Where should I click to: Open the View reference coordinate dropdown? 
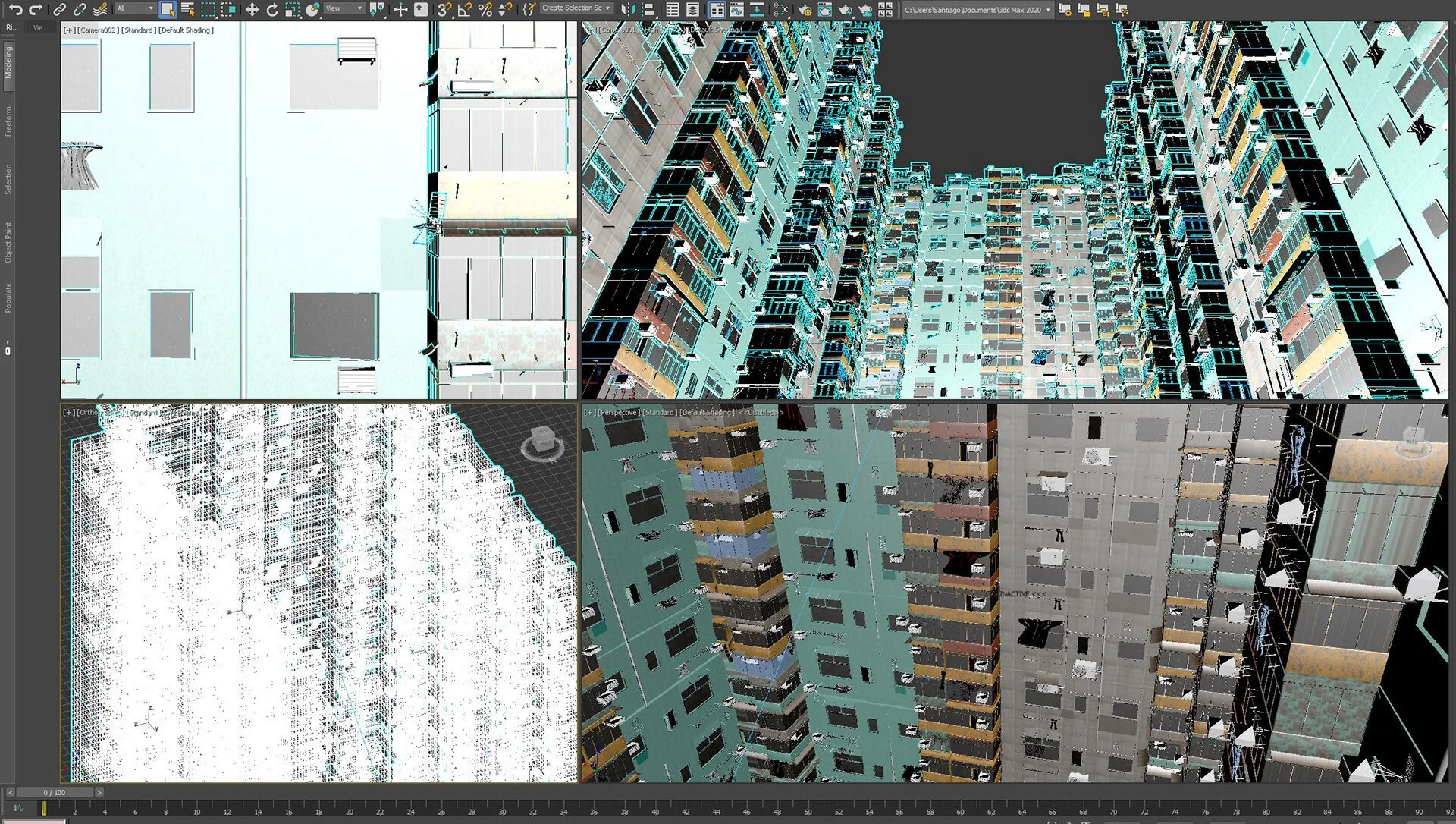click(x=344, y=8)
